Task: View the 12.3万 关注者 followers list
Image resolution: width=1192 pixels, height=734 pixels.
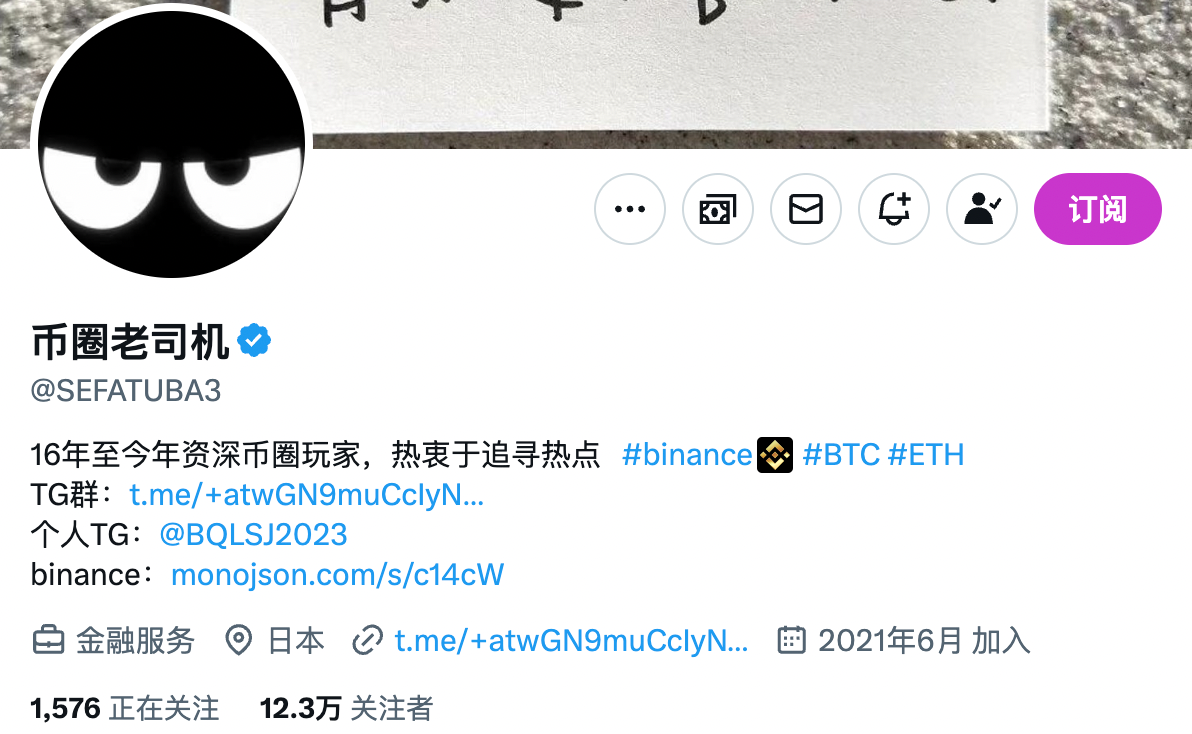Action: 347,708
